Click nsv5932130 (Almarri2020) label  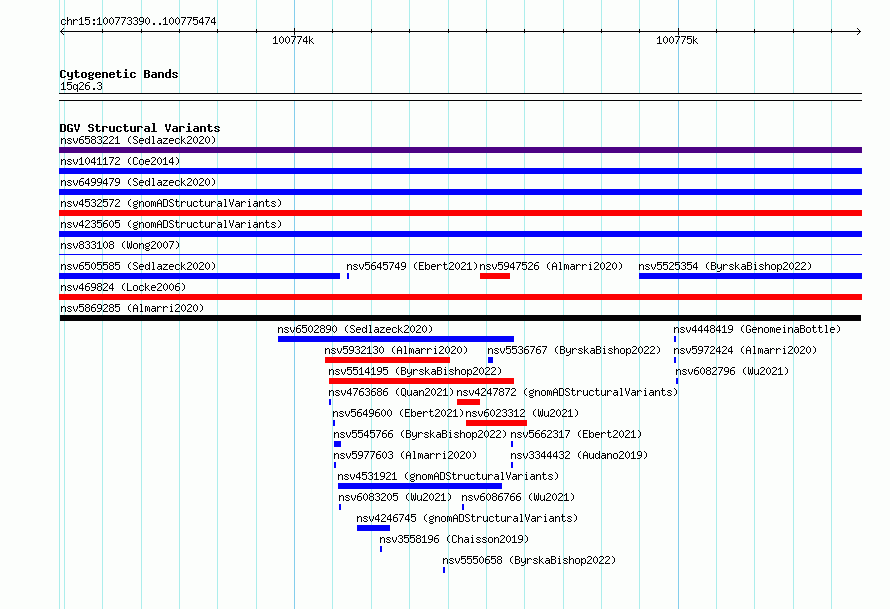(x=396, y=350)
